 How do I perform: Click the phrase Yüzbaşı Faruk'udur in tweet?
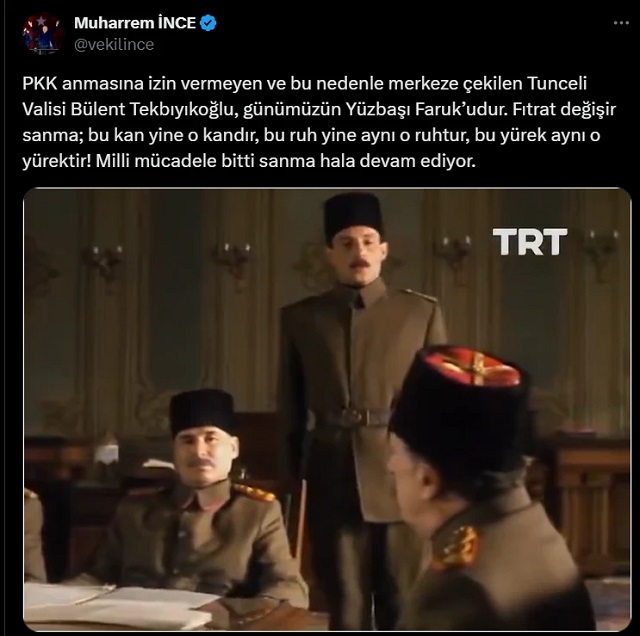(425, 109)
